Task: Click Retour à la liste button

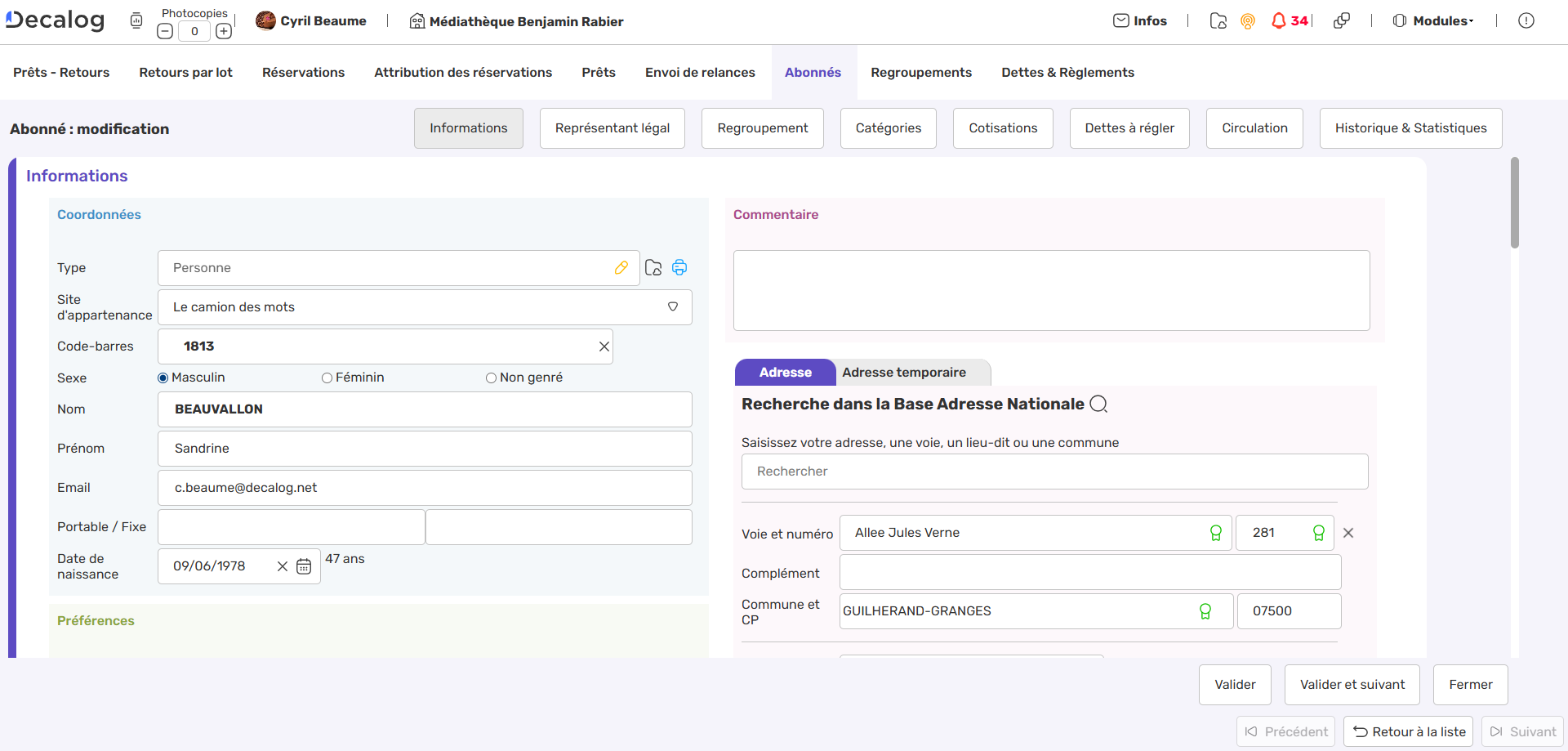Action: click(1409, 732)
